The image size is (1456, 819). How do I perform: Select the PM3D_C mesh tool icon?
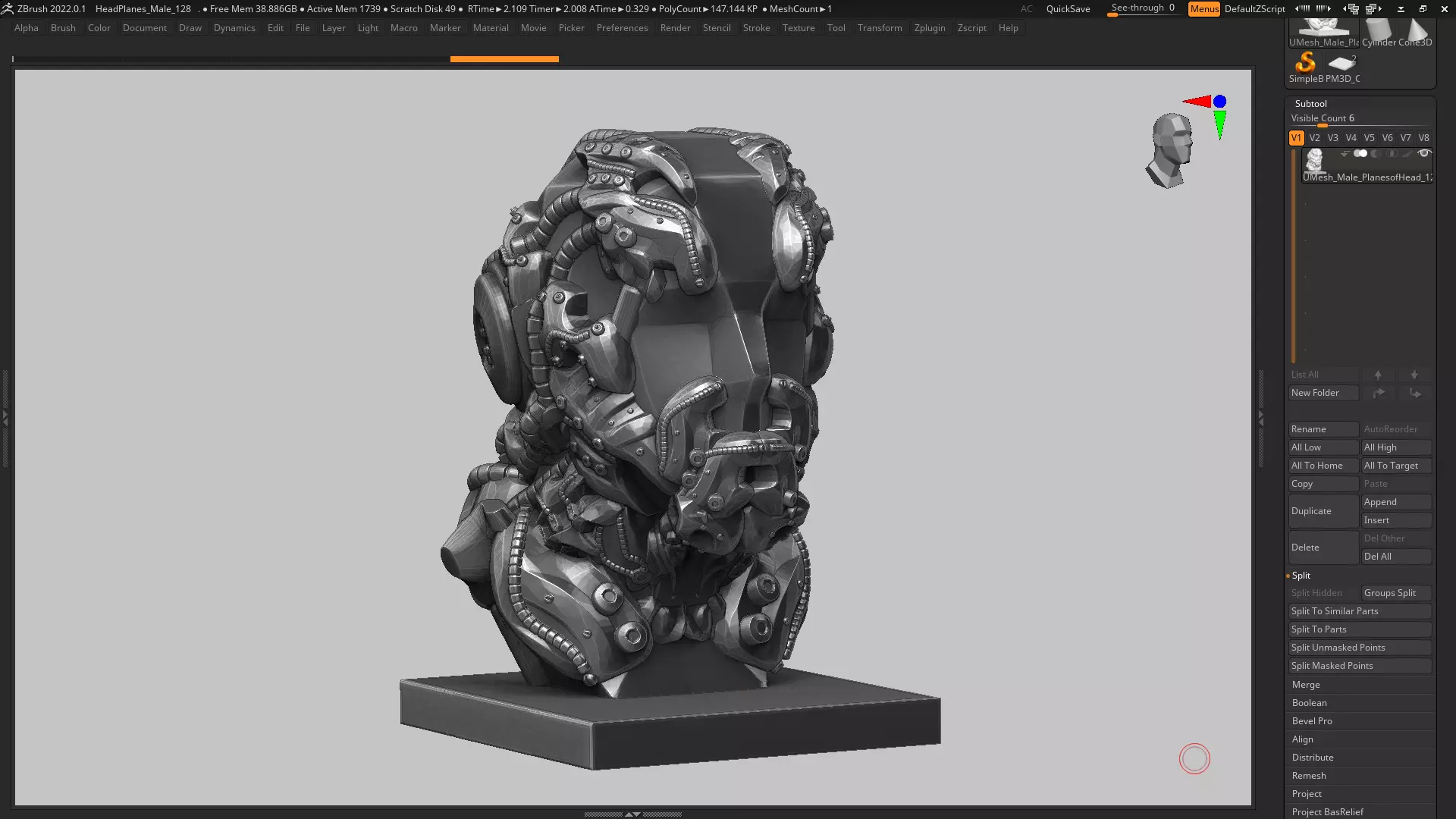click(1342, 67)
